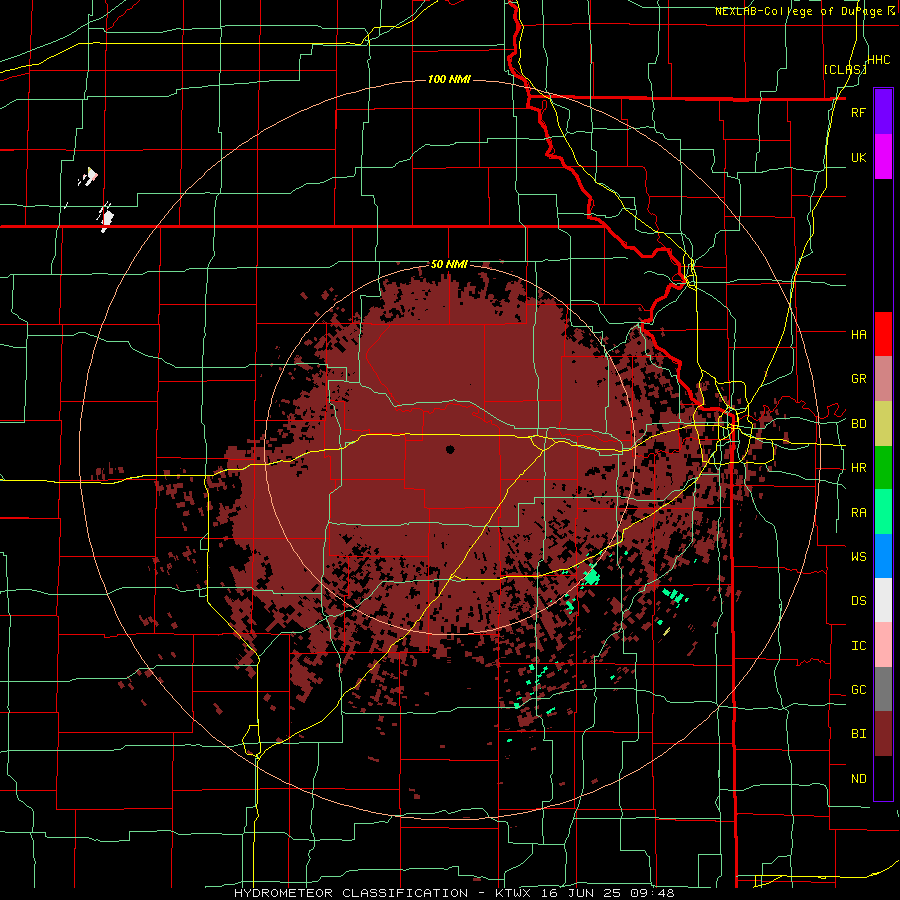Click the DS white legend swatch
This screenshot has width=900, height=900.
[883, 600]
